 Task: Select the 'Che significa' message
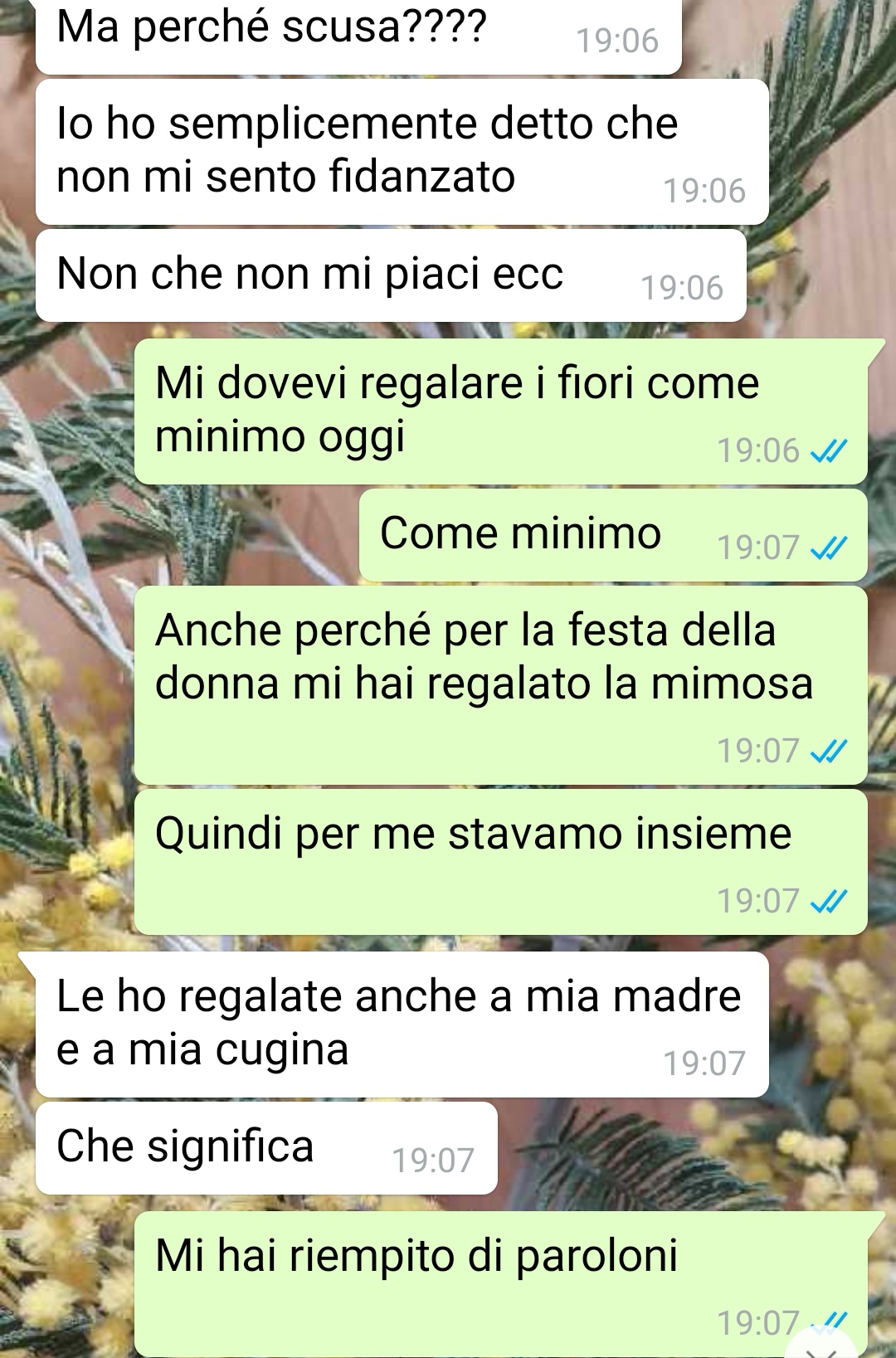266,1148
